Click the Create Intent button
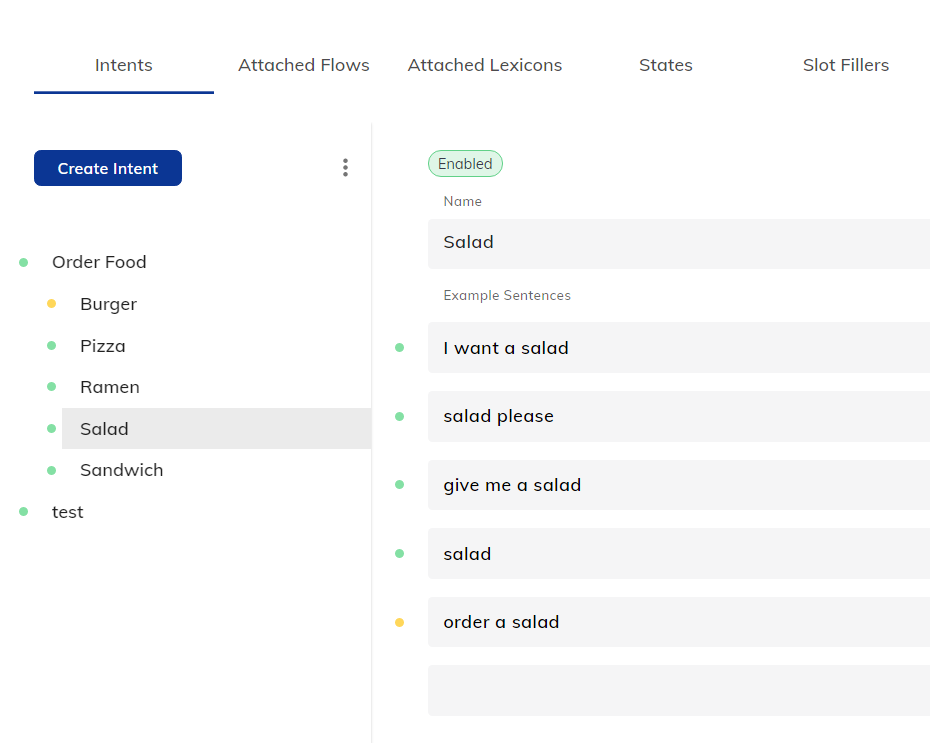This screenshot has height=743, width=930. tap(108, 168)
